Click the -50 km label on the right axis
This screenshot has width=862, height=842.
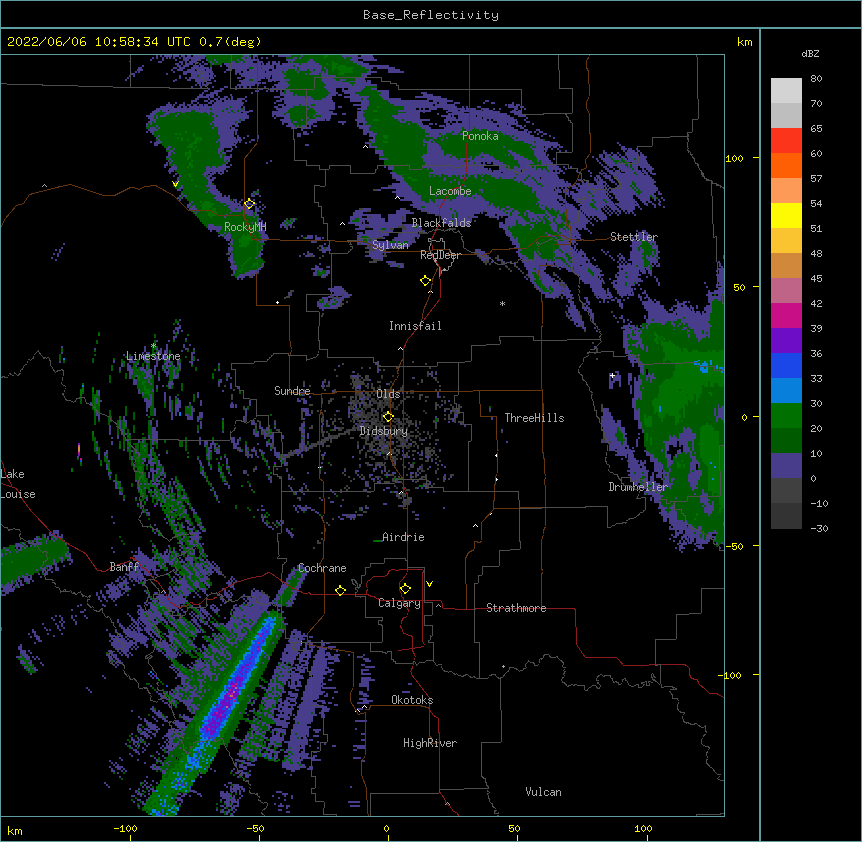coord(734,546)
